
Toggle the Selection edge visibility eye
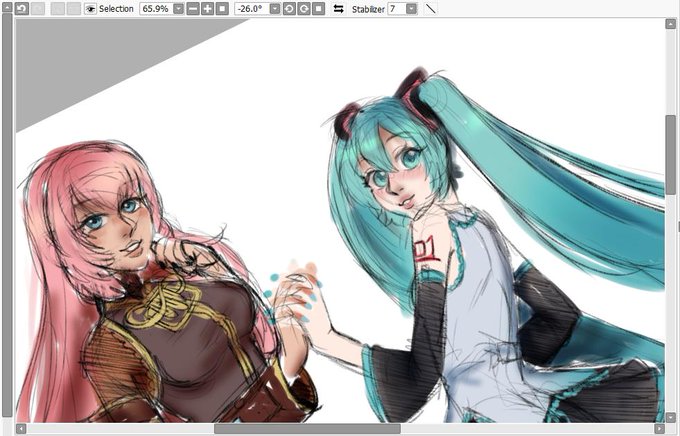pos(90,9)
